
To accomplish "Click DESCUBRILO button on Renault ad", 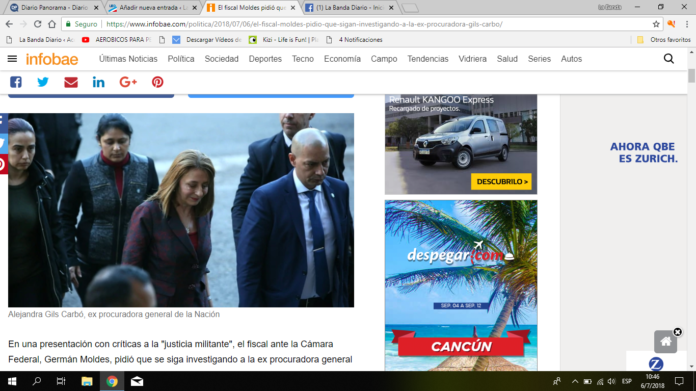I will (x=501, y=182).
